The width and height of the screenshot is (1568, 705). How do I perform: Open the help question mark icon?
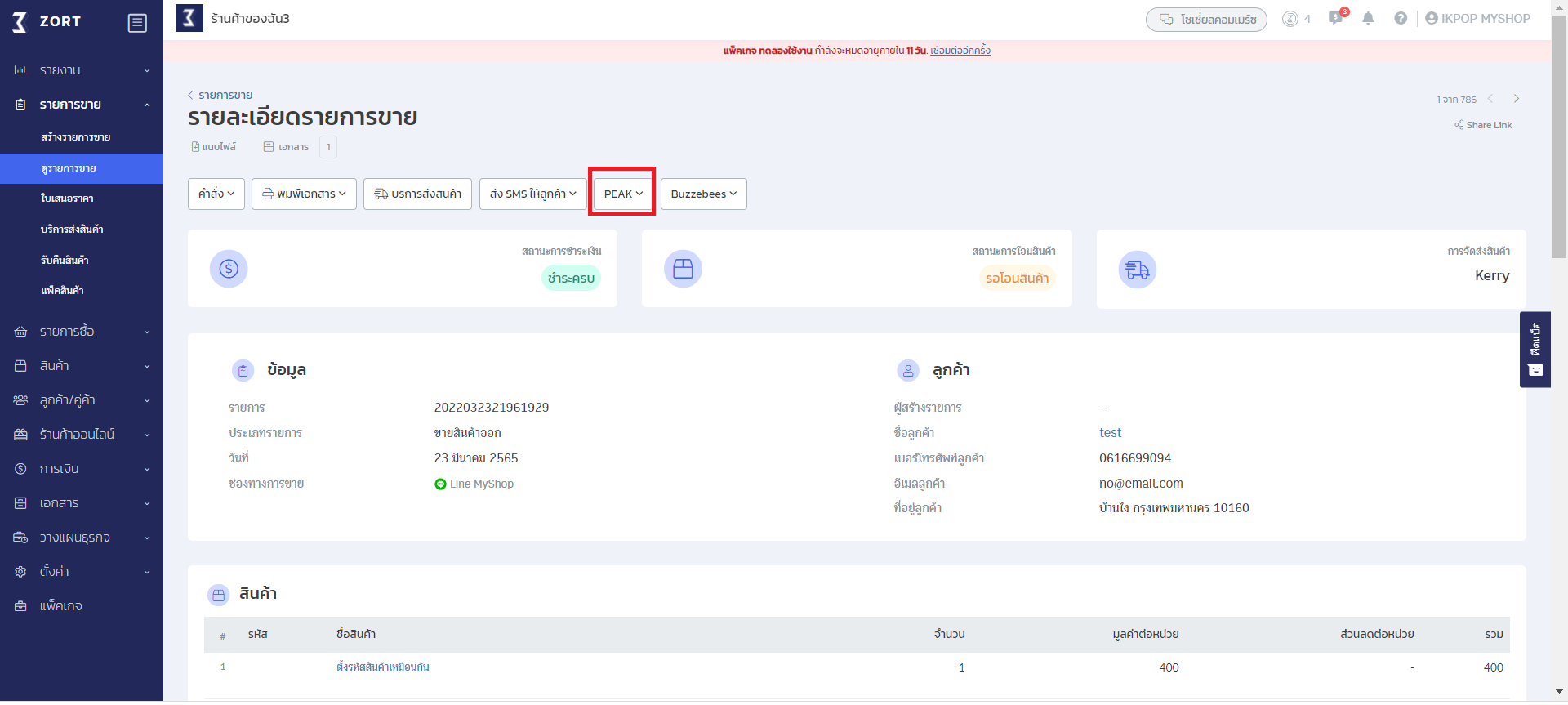pos(1401,19)
